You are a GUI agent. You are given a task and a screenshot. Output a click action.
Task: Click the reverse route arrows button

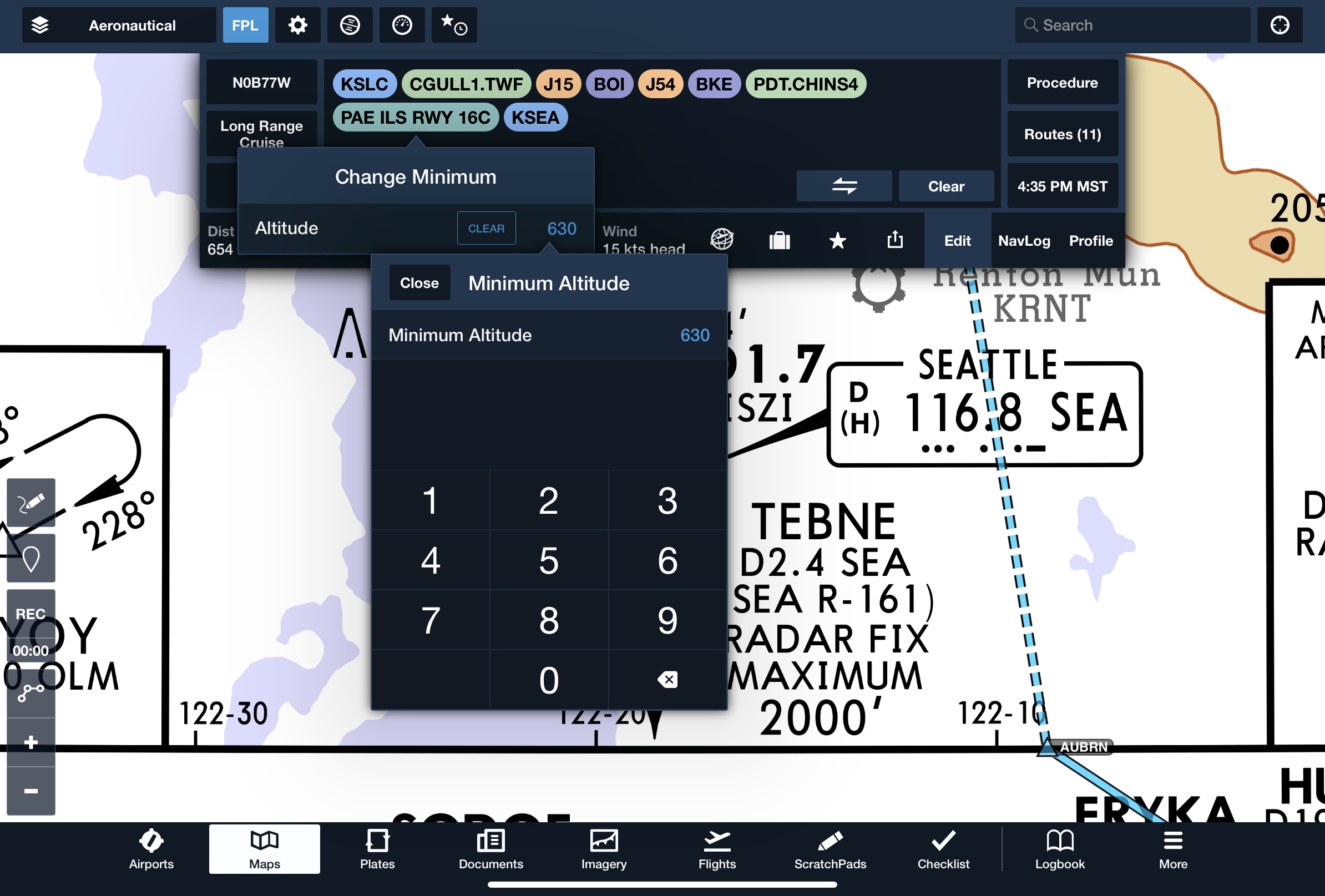point(844,186)
